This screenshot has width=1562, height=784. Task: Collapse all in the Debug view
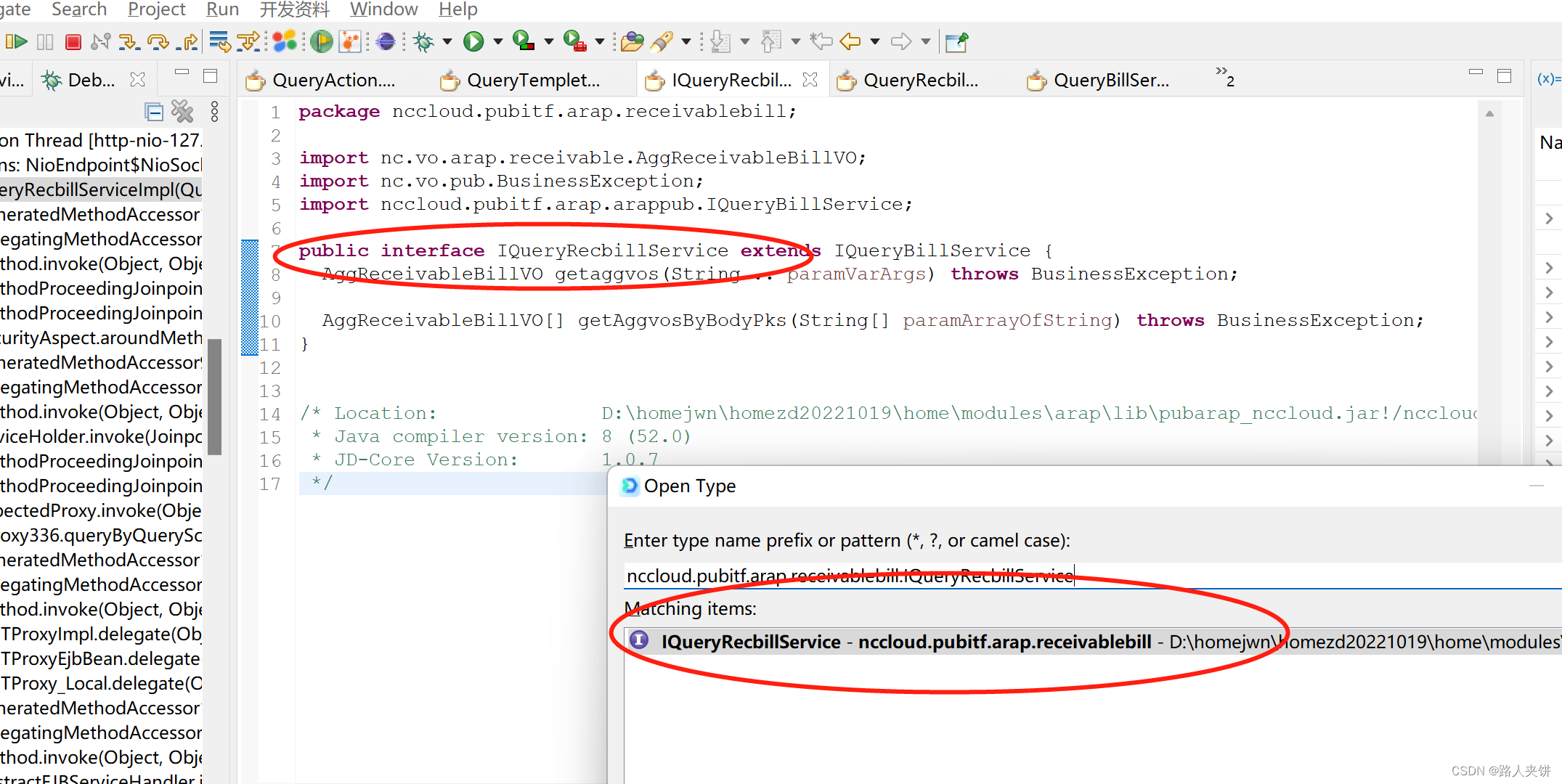pos(154,111)
